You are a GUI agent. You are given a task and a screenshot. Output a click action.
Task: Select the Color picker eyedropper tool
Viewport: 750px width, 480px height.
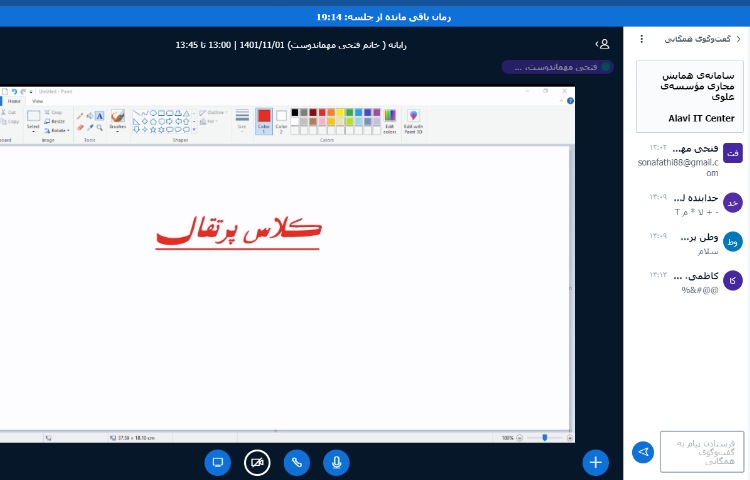[89, 127]
